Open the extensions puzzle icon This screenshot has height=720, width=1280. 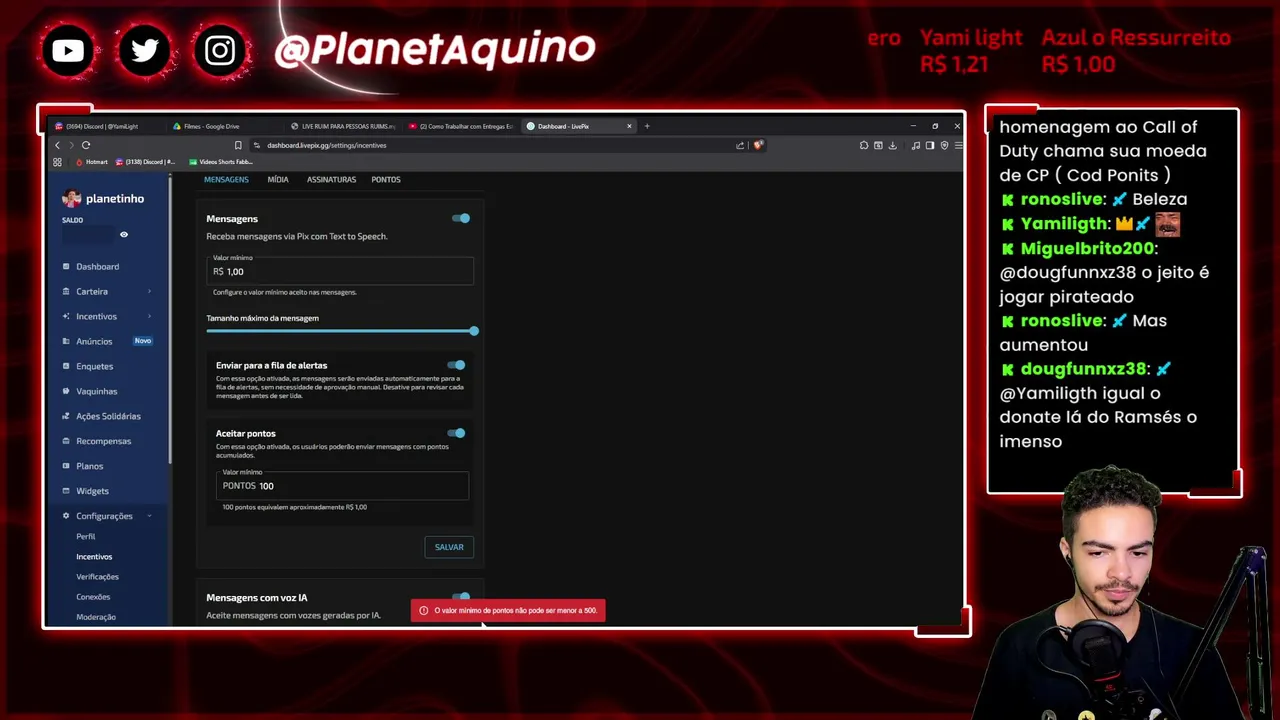(x=864, y=145)
